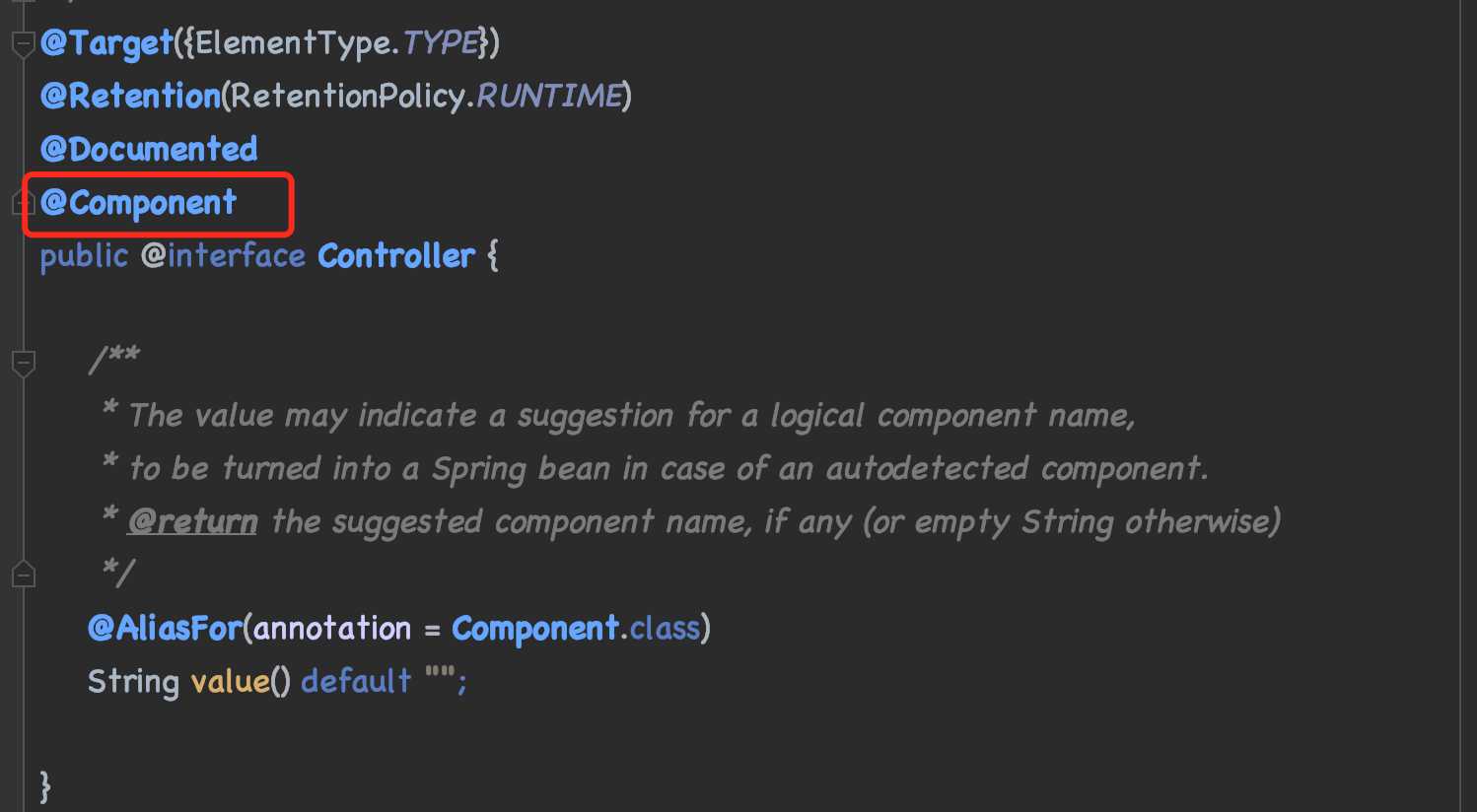The image size is (1477, 812).
Task: Place cursor on the Controller interface name
Action: (396, 256)
